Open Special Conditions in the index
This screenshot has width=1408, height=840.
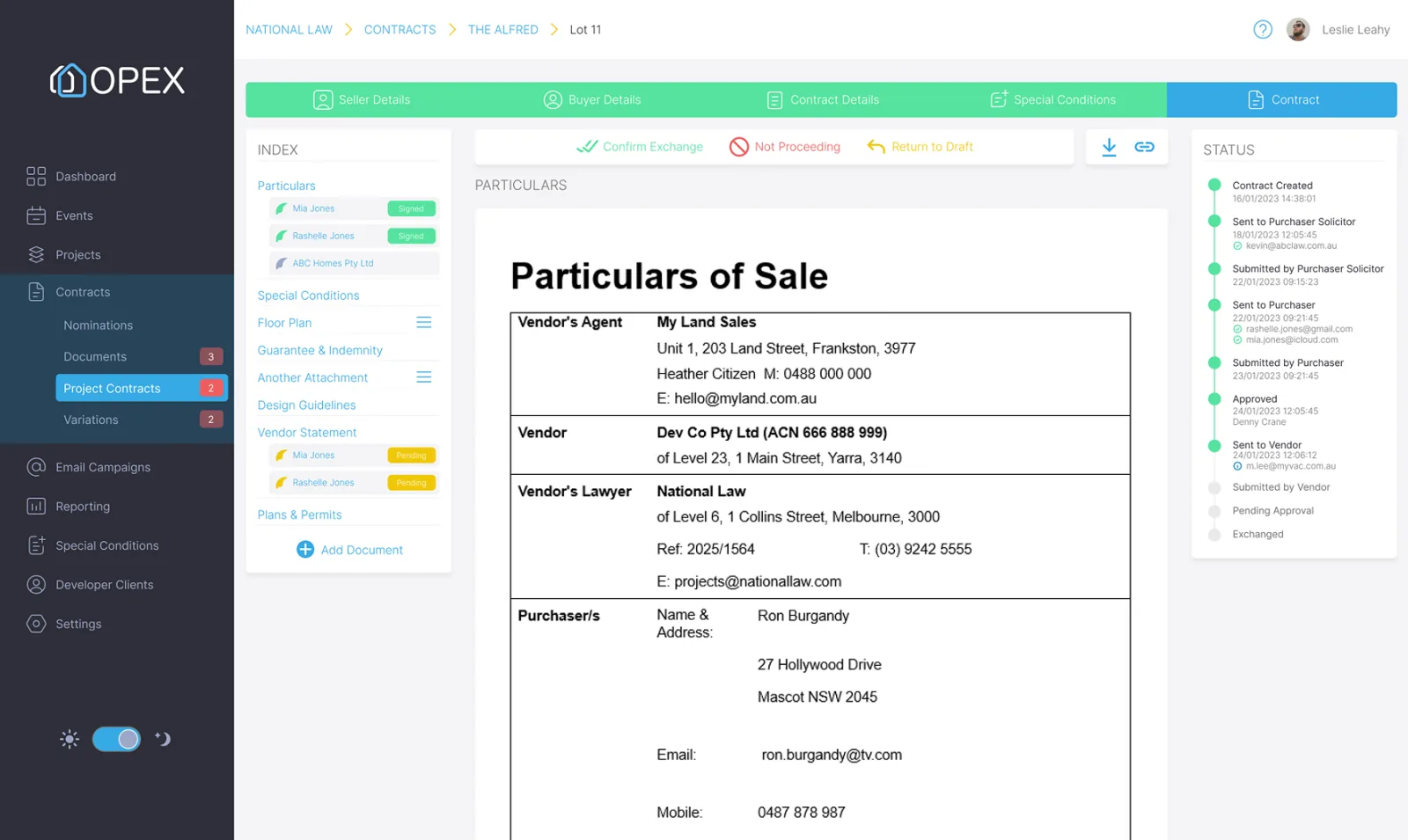point(308,296)
